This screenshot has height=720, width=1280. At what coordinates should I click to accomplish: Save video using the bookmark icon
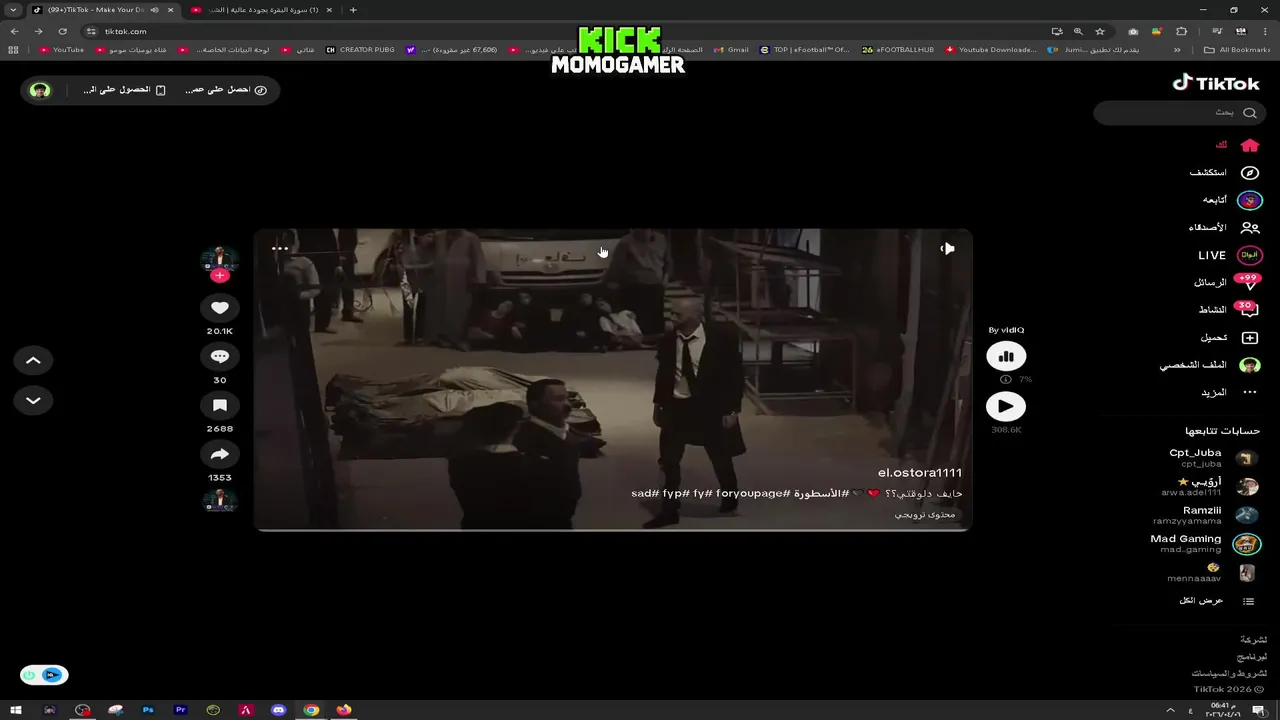[220, 405]
